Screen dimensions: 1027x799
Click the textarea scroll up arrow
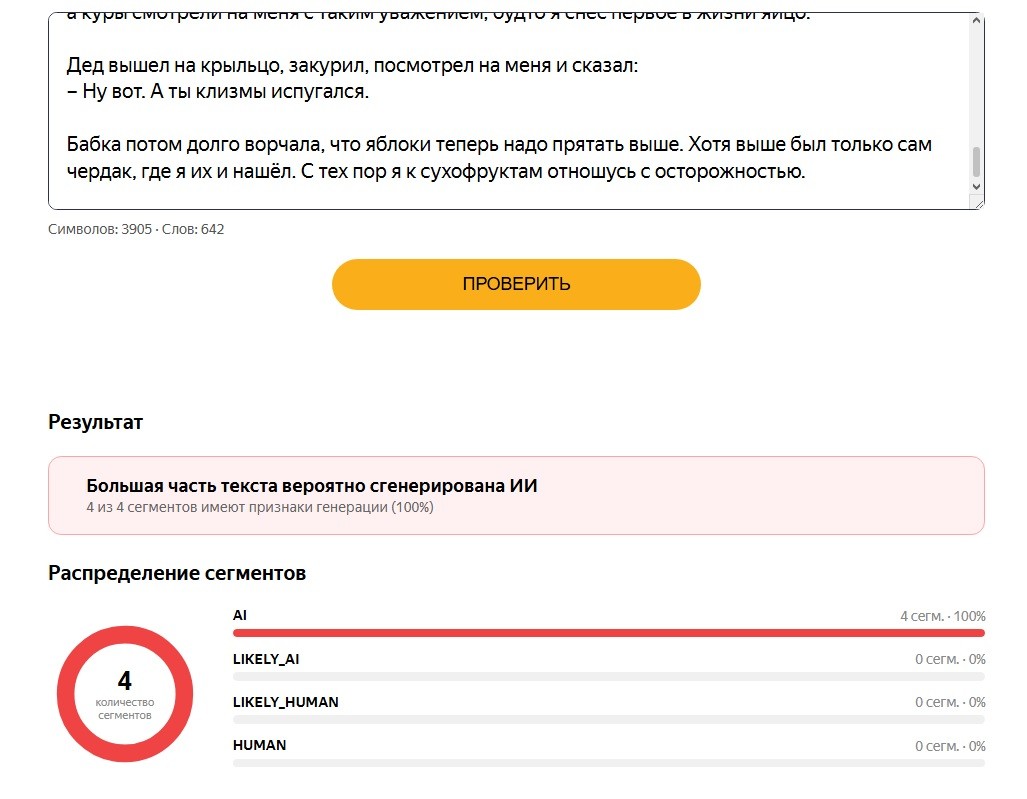click(976, 20)
